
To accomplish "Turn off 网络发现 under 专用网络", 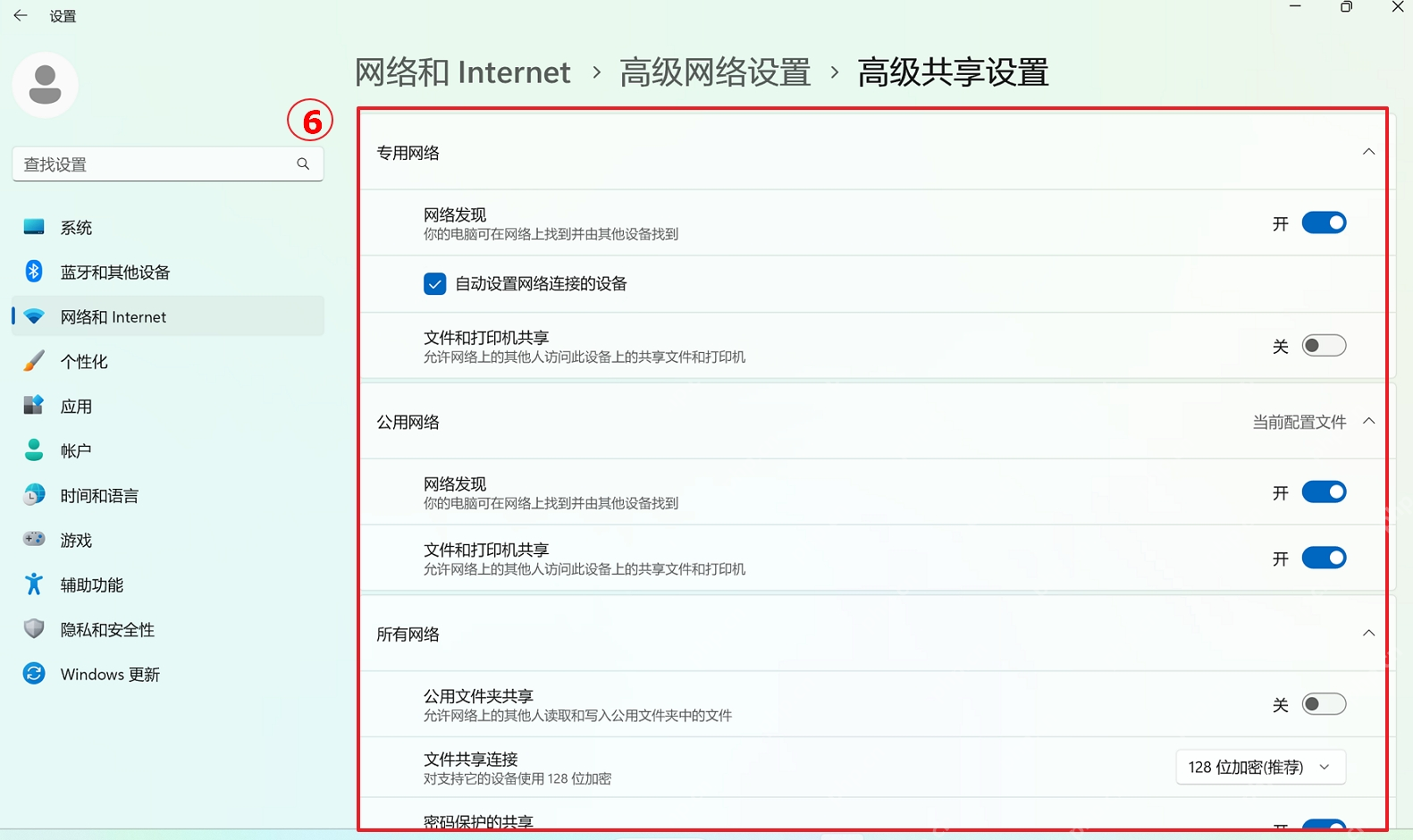I will click(x=1324, y=223).
